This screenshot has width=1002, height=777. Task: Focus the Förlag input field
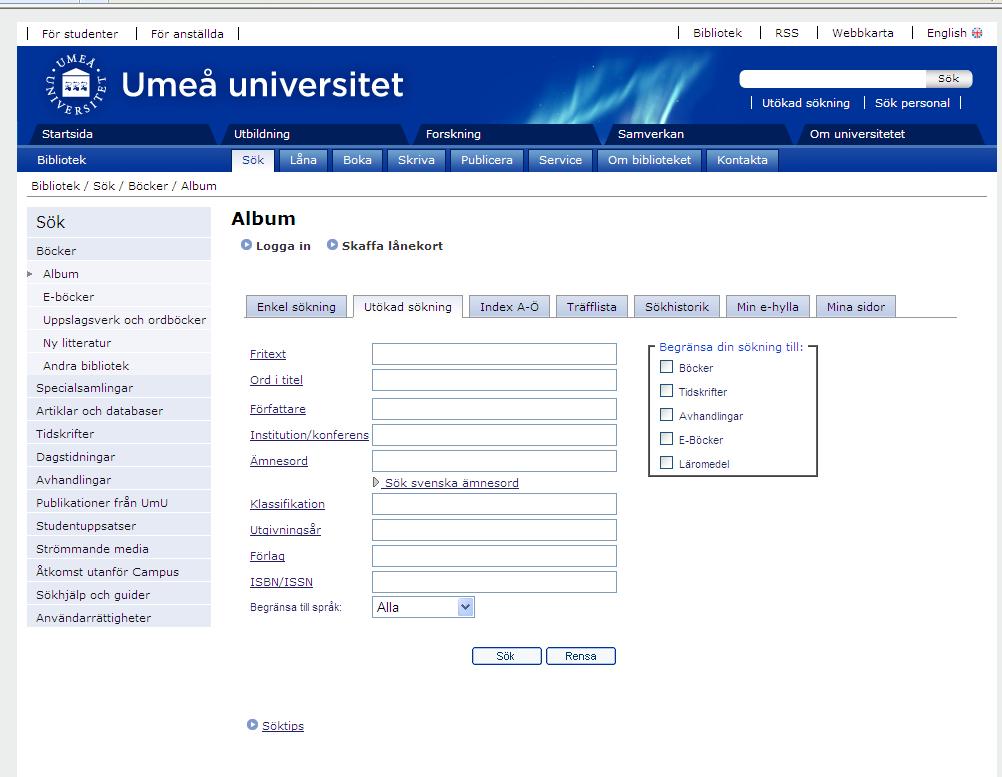(x=494, y=556)
